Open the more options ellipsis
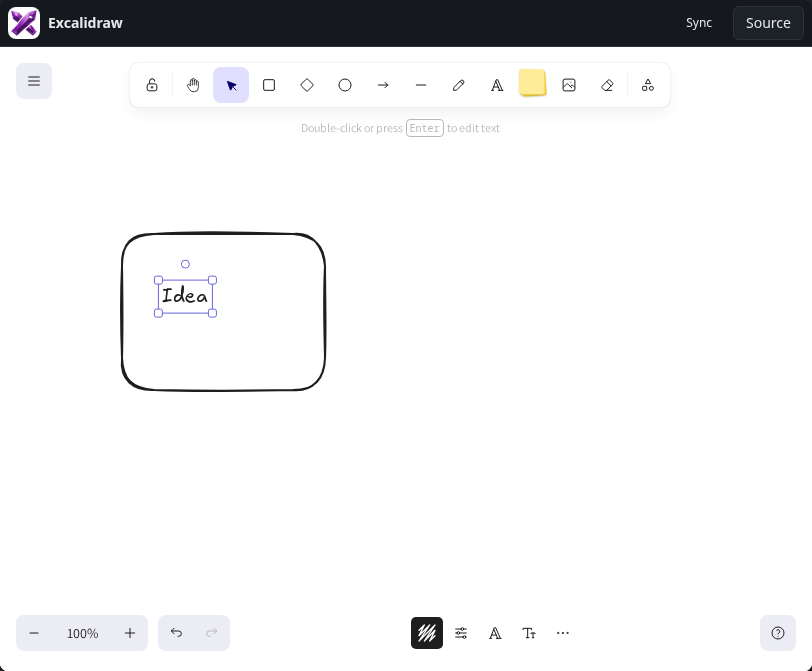This screenshot has width=812, height=671. click(x=563, y=633)
